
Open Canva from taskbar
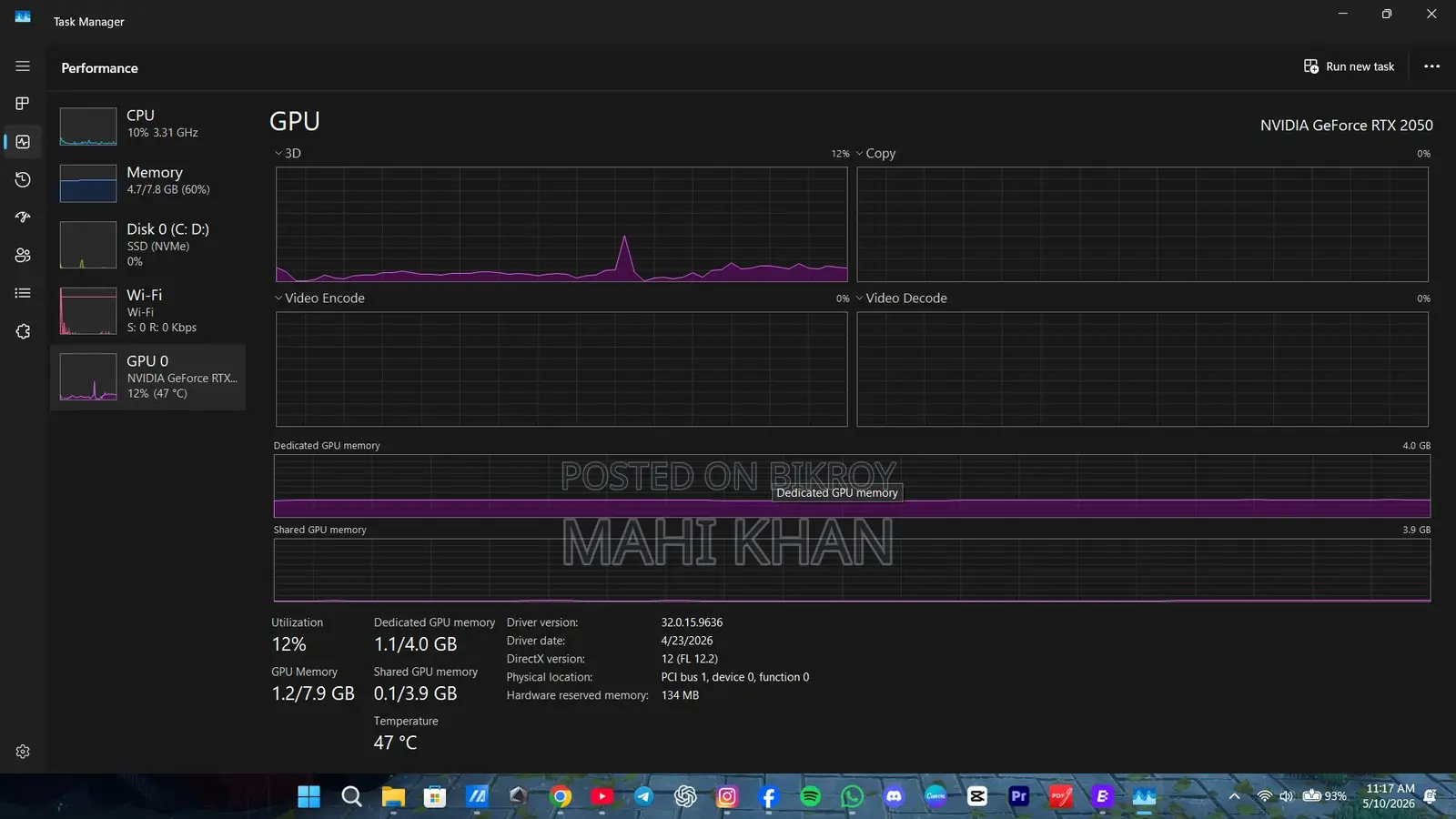pos(935,796)
